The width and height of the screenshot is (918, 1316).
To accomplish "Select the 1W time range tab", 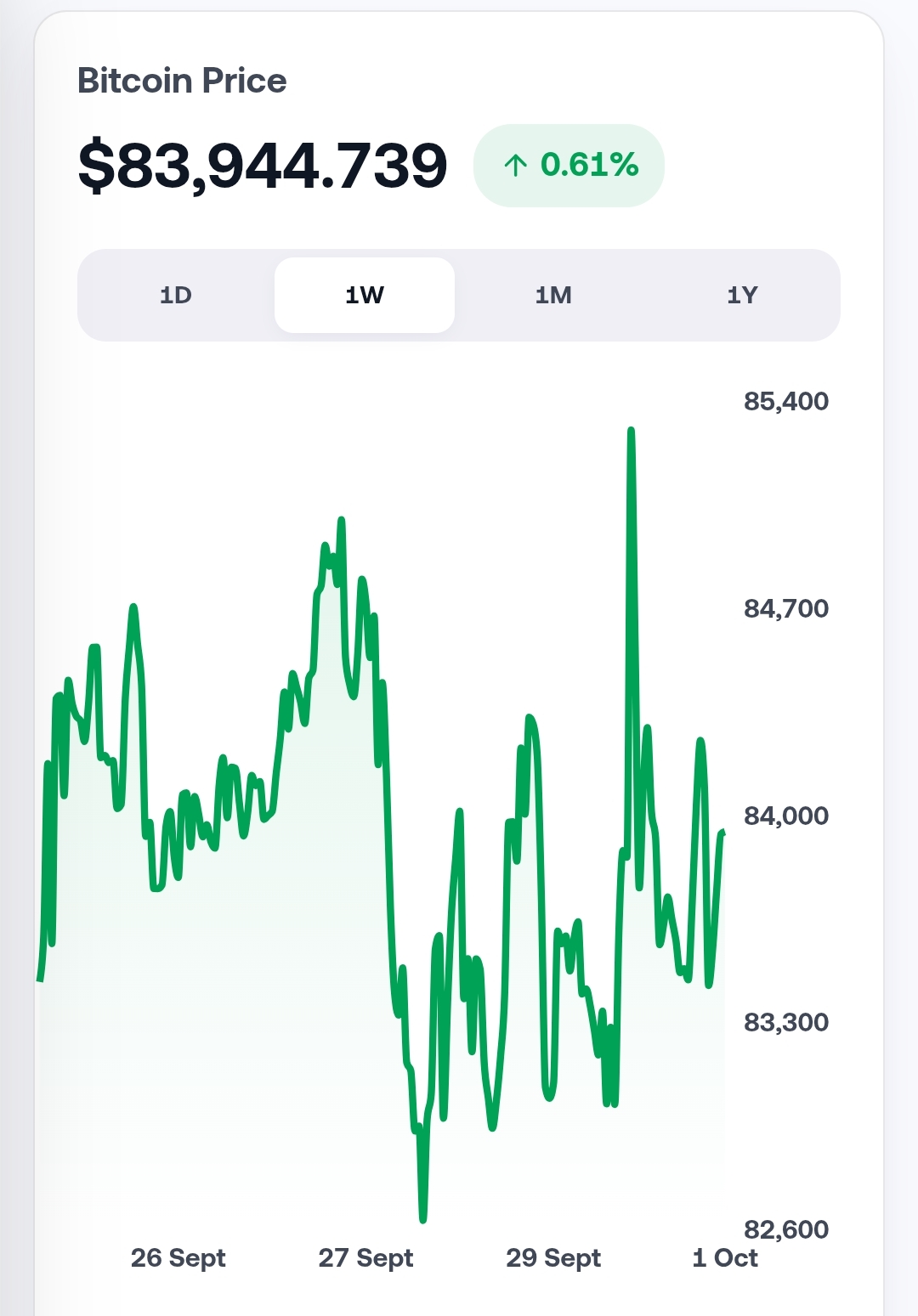I will click(365, 295).
